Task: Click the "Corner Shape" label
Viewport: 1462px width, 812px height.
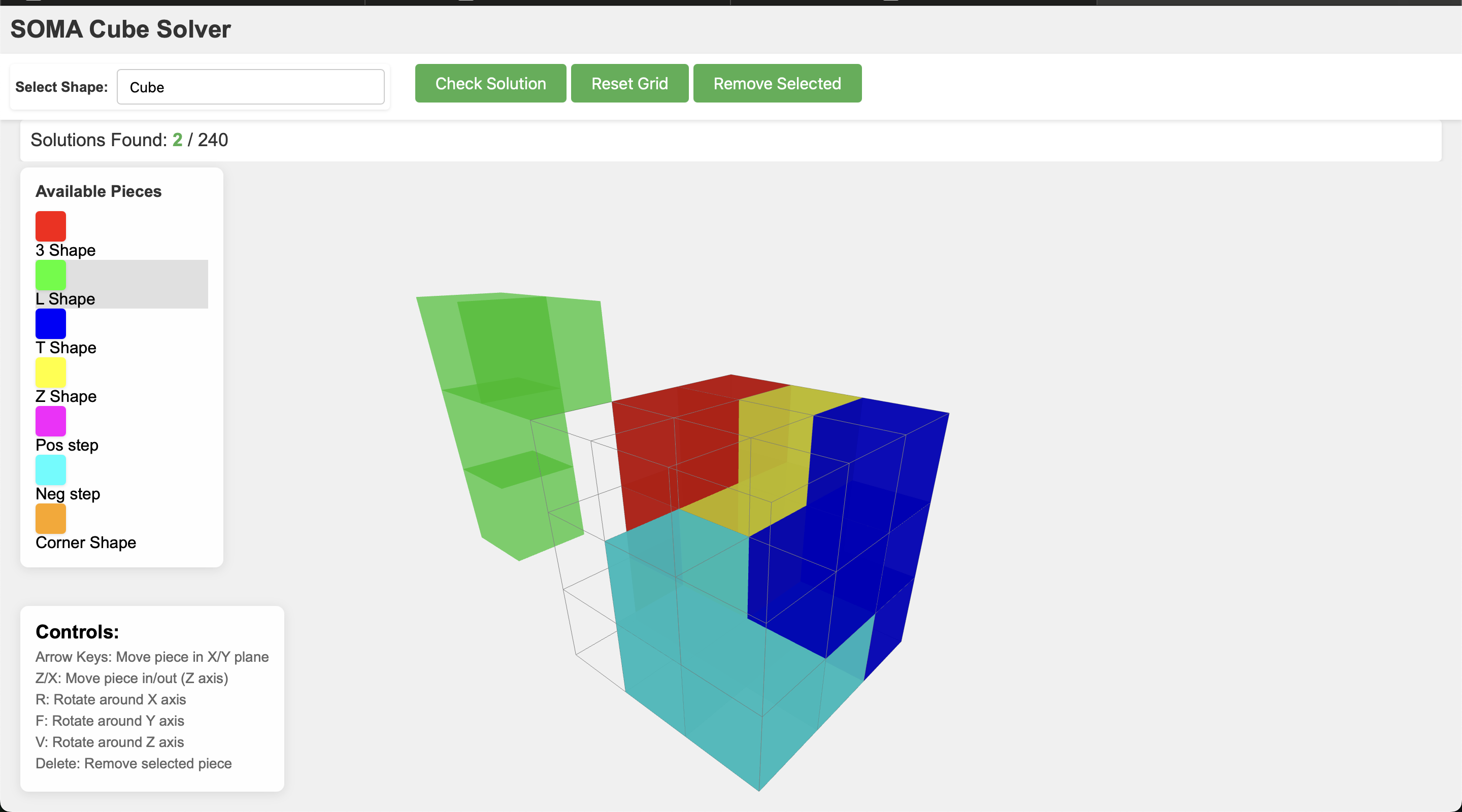Action: [x=86, y=543]
